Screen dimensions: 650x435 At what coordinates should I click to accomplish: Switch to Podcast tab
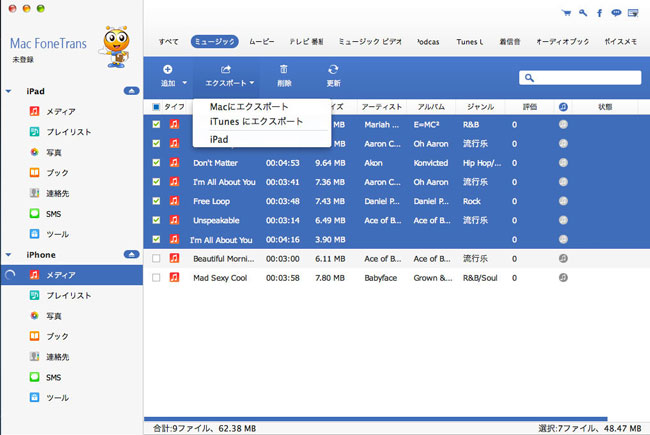point(428,41)
